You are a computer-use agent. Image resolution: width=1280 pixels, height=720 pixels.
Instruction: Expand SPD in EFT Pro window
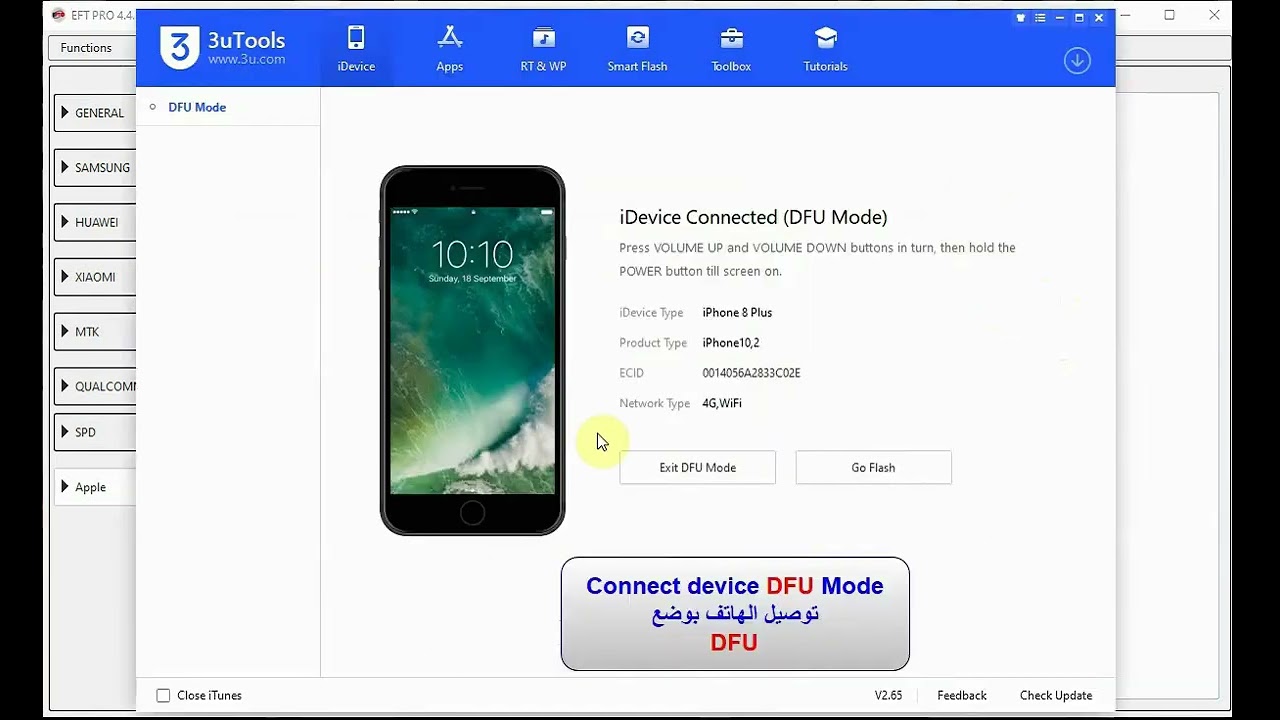click(x=95, y=432)
